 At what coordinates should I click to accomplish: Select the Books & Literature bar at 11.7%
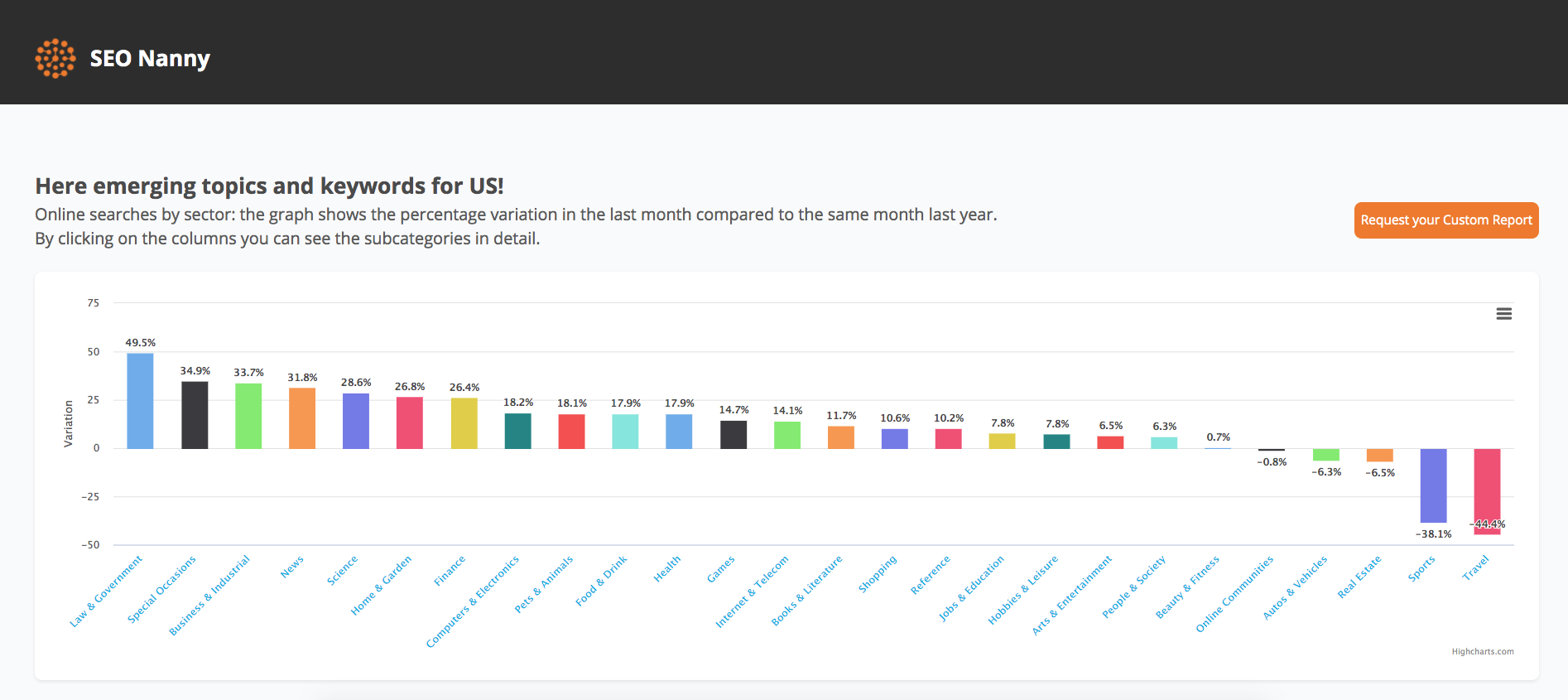pos(841,437)
